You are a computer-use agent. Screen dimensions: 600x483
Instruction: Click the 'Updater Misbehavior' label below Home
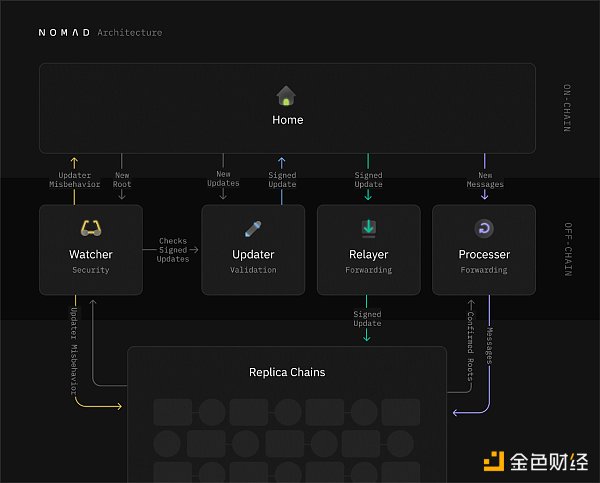point(74,180)
